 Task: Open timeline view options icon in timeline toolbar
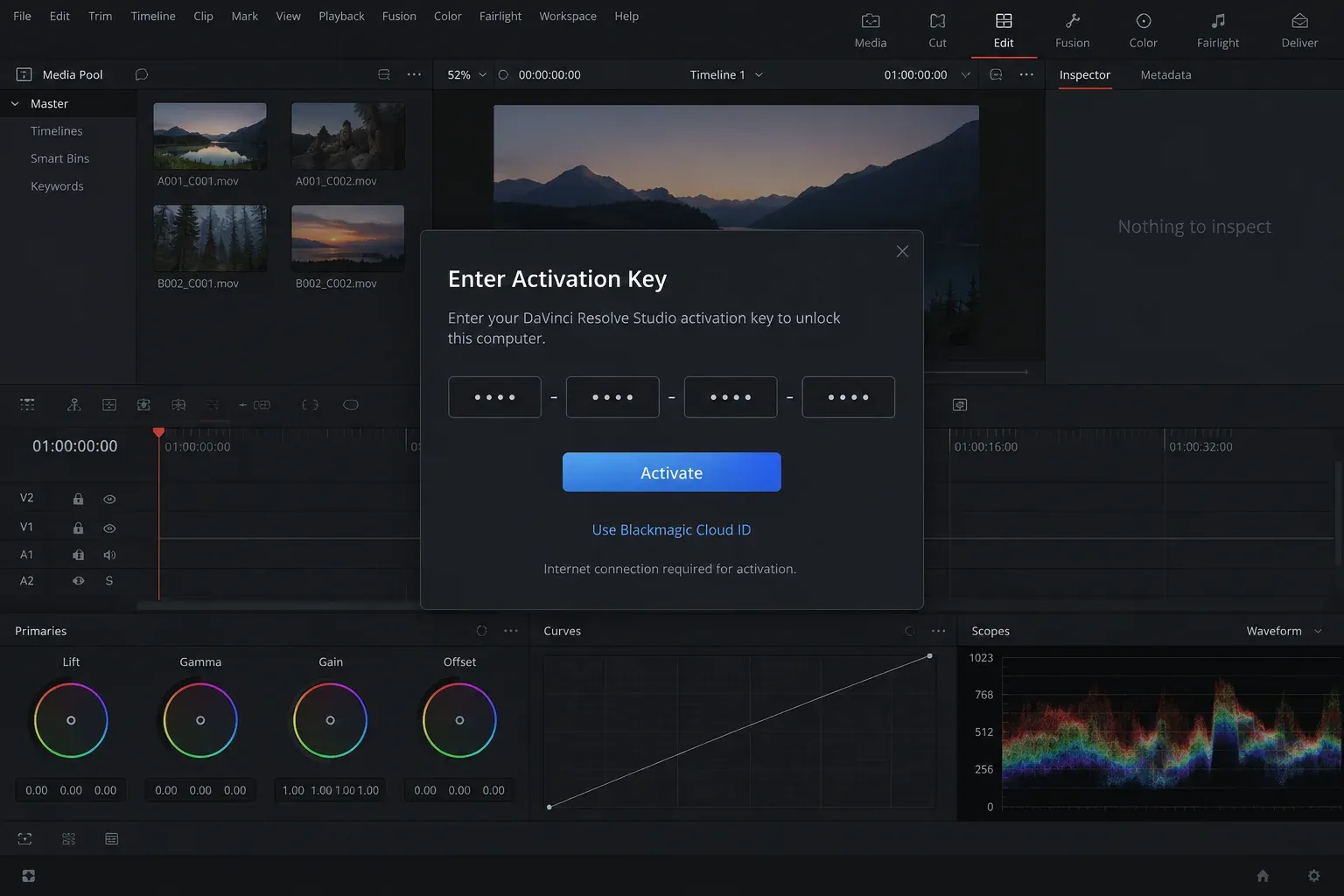(27, 404)
